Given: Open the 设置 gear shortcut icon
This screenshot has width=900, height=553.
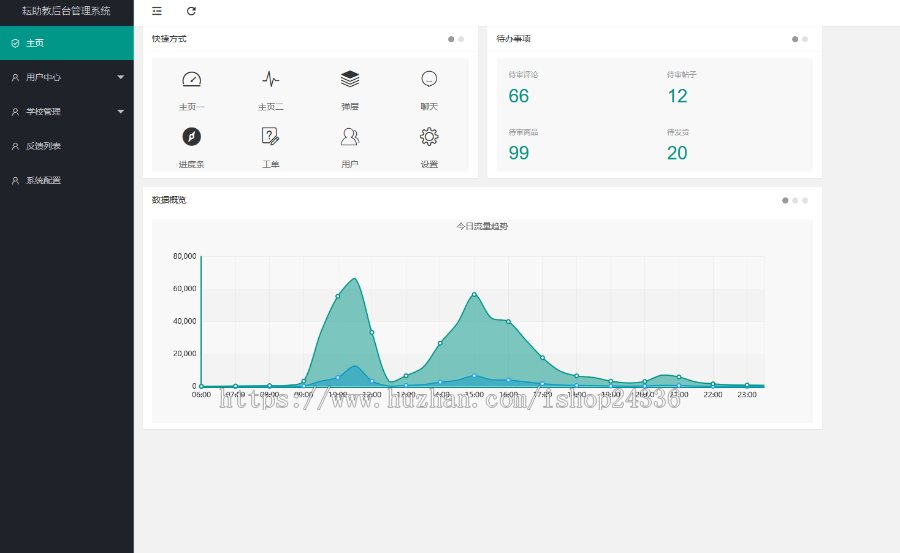Looking at the screenshot, I should 429,137.
